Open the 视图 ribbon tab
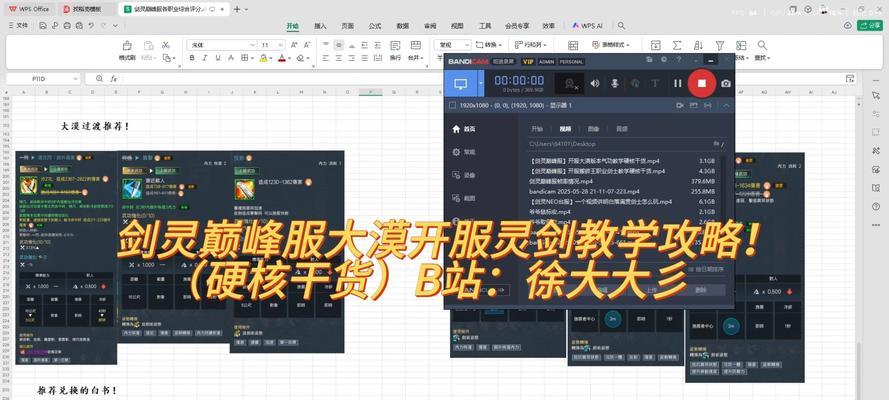The height and width of the screenshot is (400, 889). [x=457, y=26]
